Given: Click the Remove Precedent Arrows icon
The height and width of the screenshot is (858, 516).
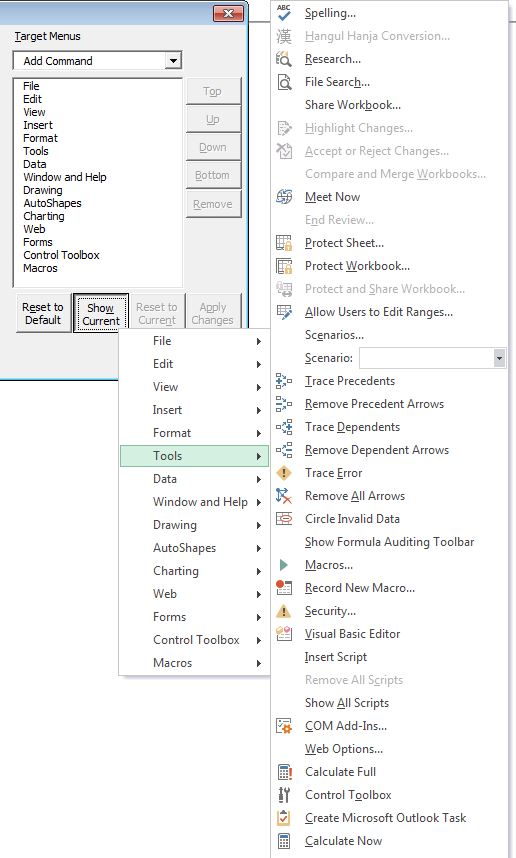Looking at the screenshot, I should point(284,403).
